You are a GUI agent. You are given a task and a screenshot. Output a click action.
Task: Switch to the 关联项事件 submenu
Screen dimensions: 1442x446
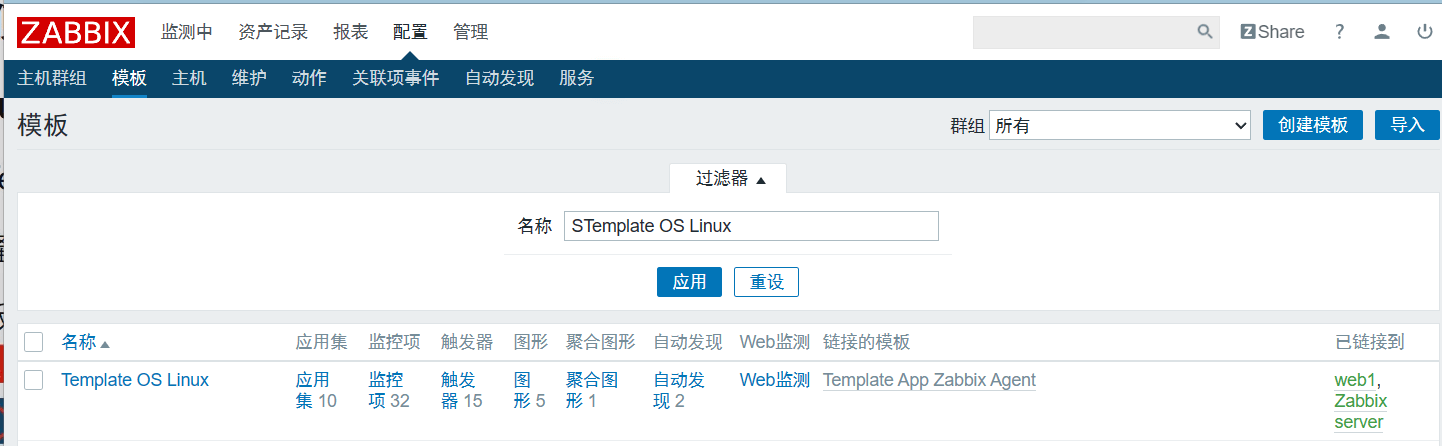click(396, 78)
